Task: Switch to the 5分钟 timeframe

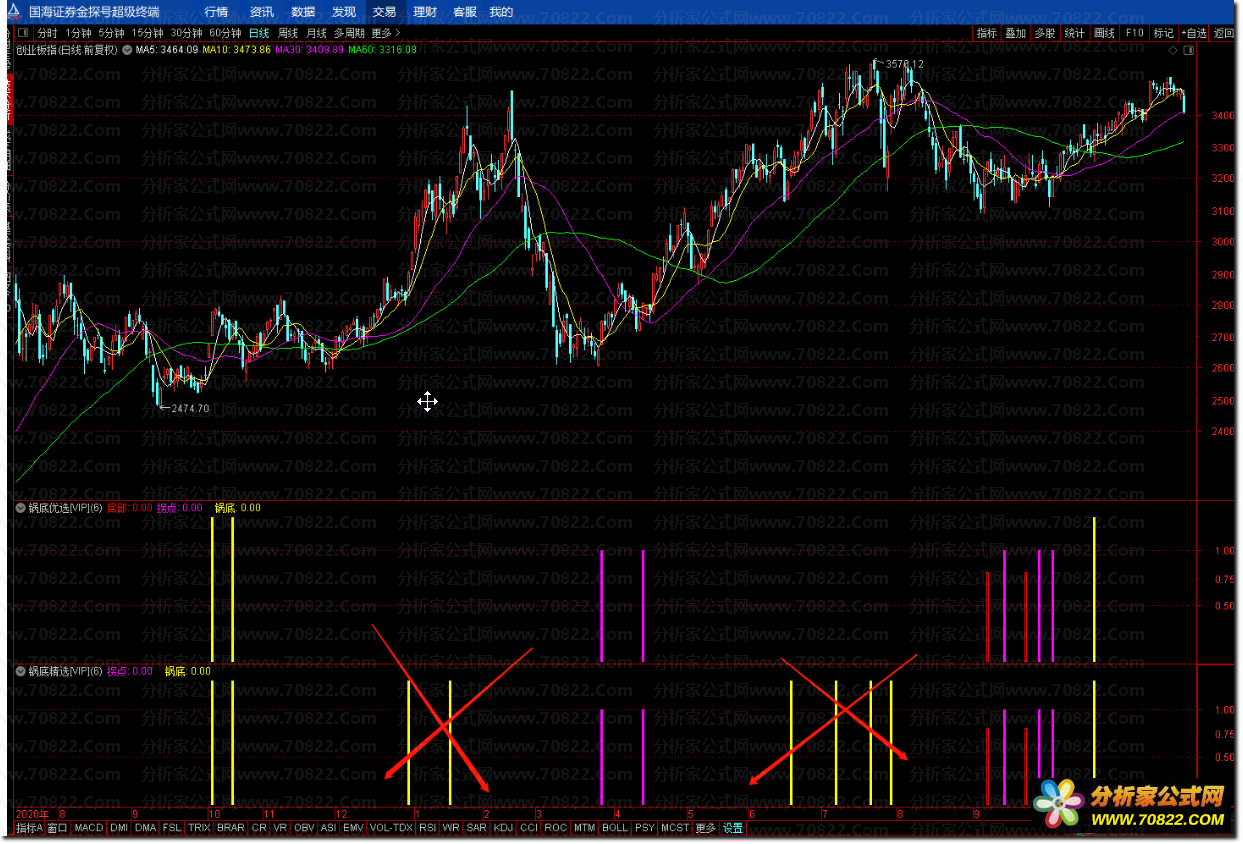Action: [x=112, y=32]
